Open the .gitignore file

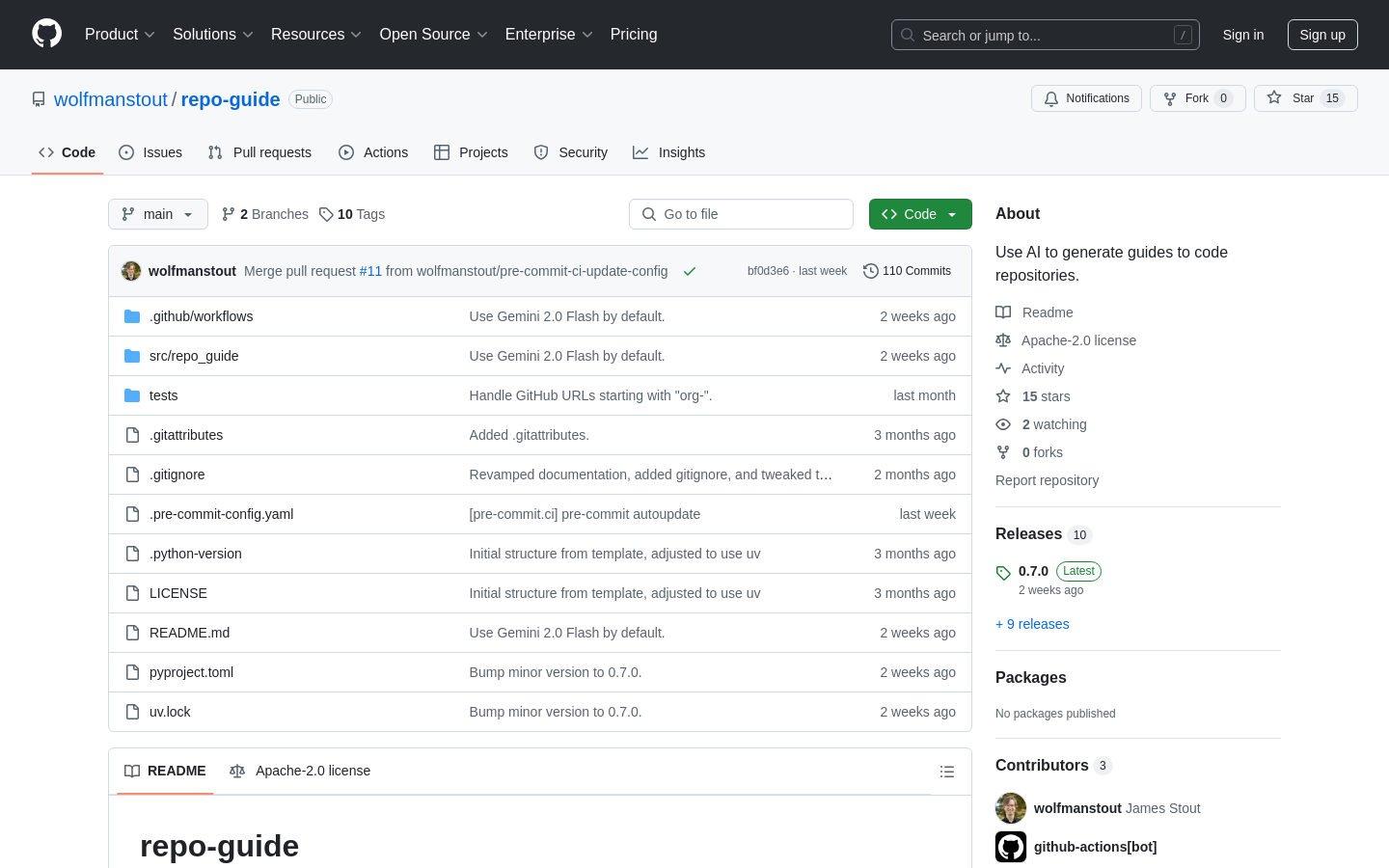[177, 475]
